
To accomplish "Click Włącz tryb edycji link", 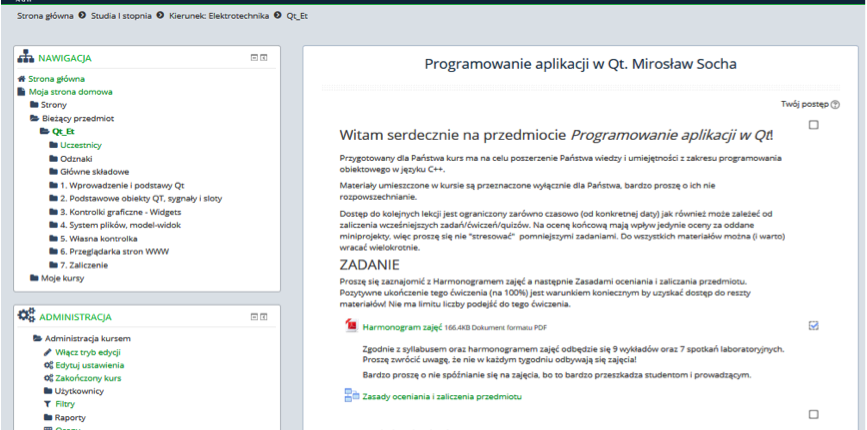I will tap(88, 352).
